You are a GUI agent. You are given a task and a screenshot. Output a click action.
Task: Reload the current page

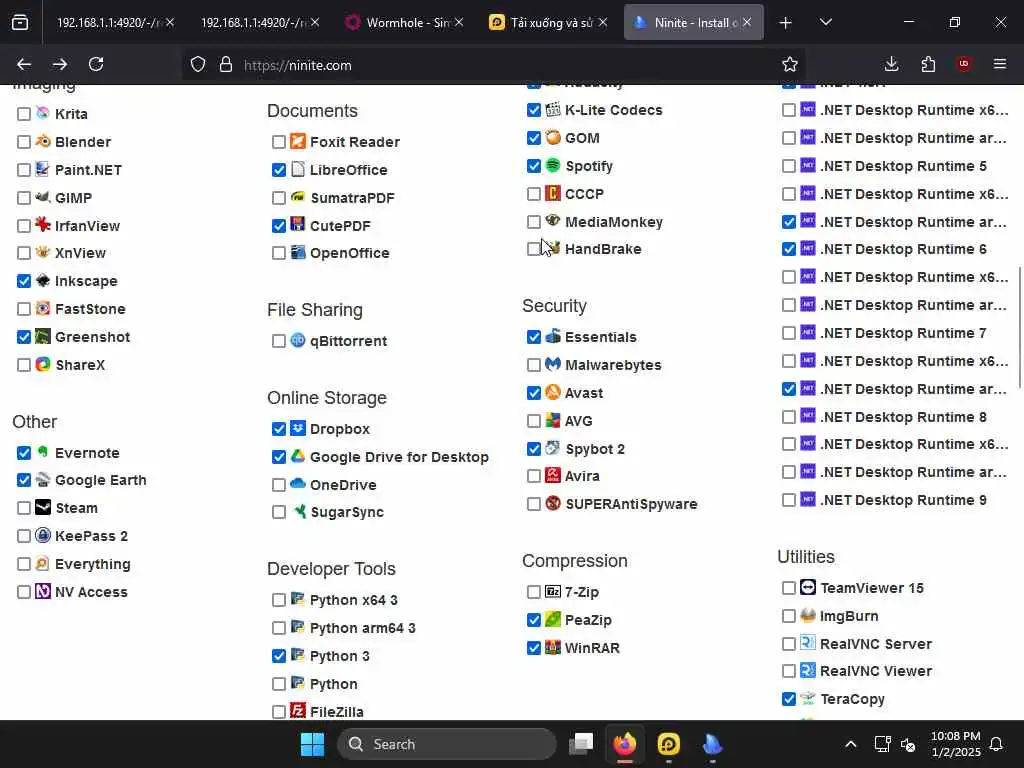96,64
